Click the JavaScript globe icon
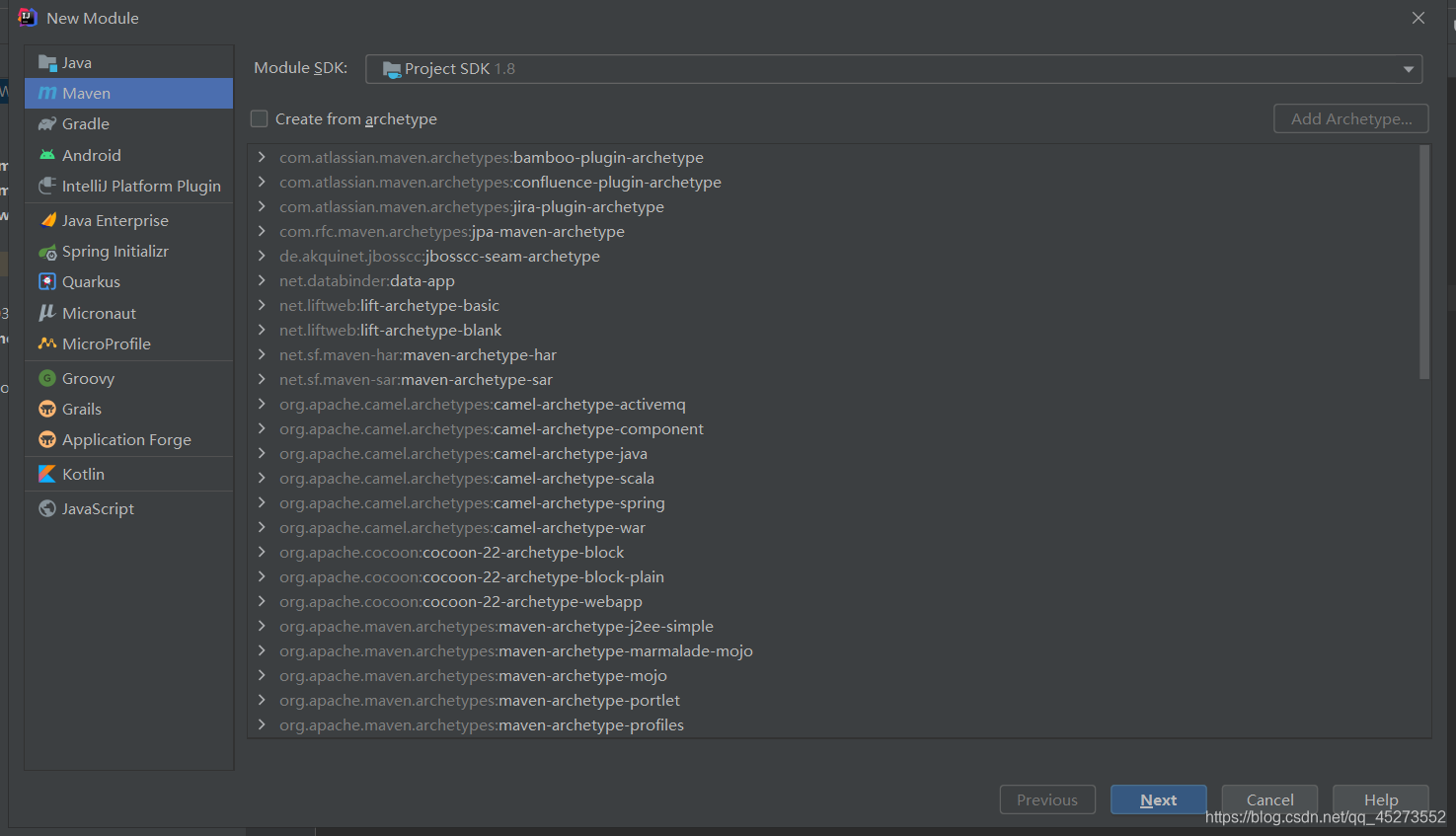1456x836 pixels. coord(46,508)
